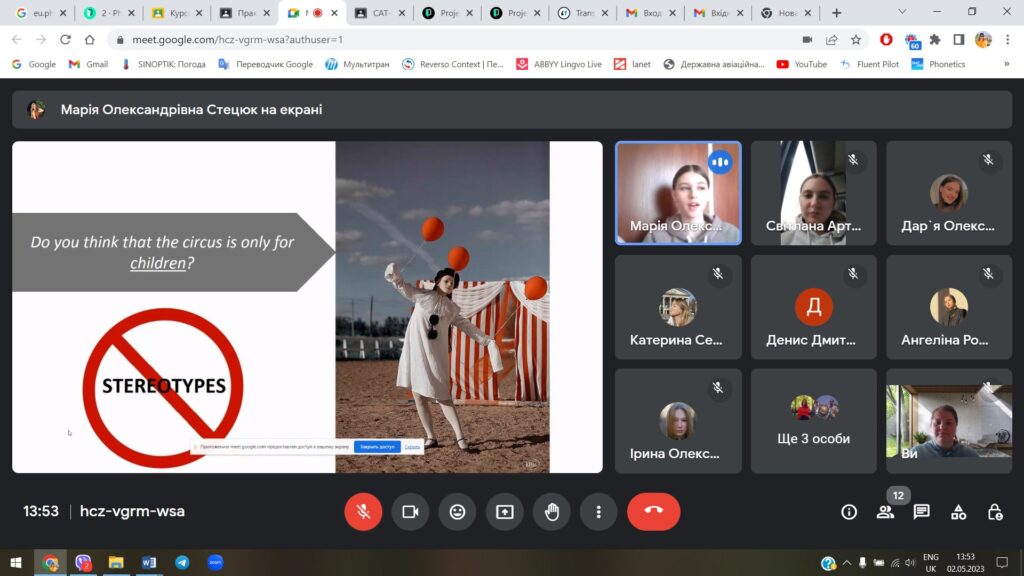Switch to the Trans browser tab
Viewport: 1024px width, 576px height.
pos(580,13)
